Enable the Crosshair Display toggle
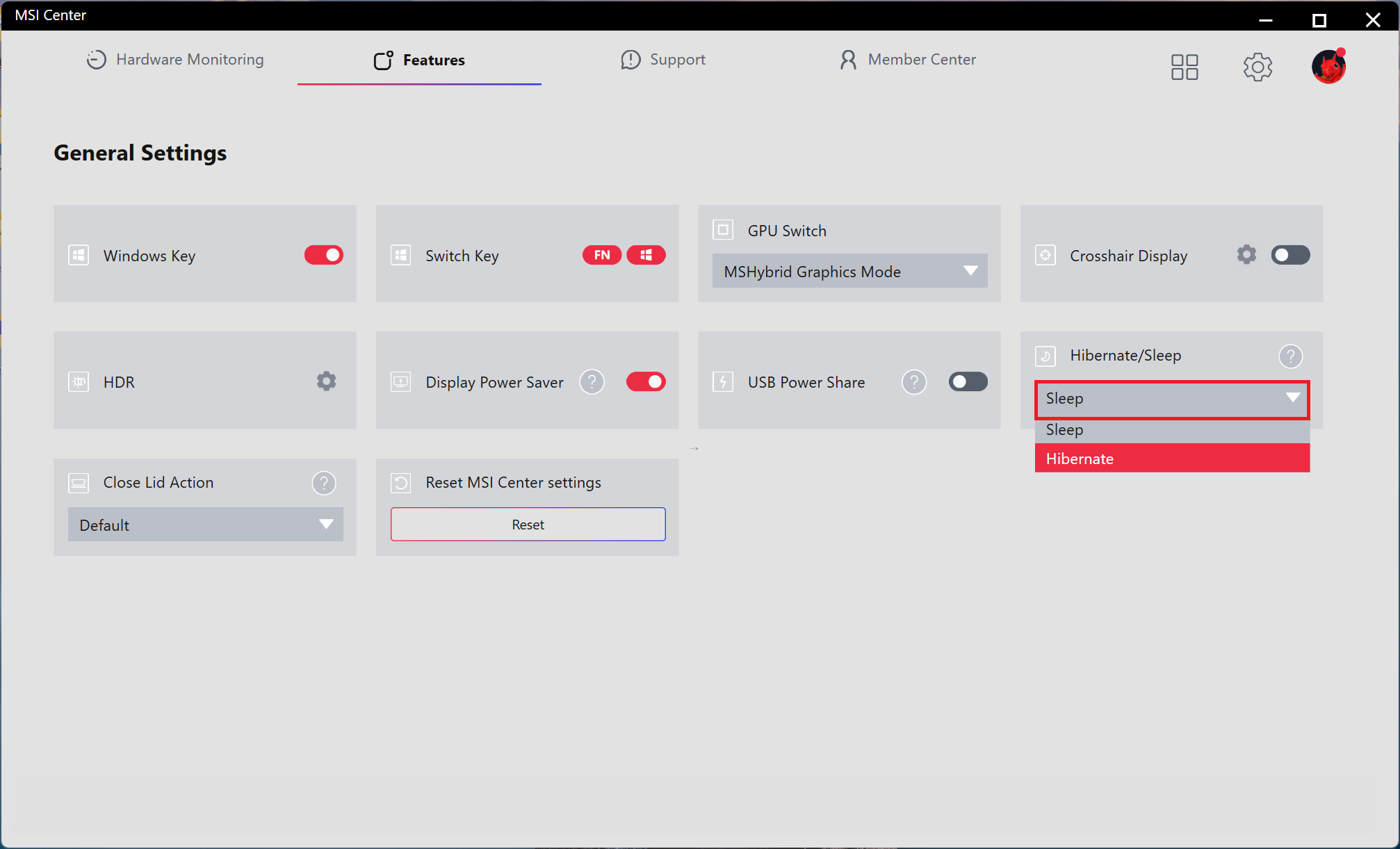This screenshot has height=849, width=1400. click(1291, 255)
